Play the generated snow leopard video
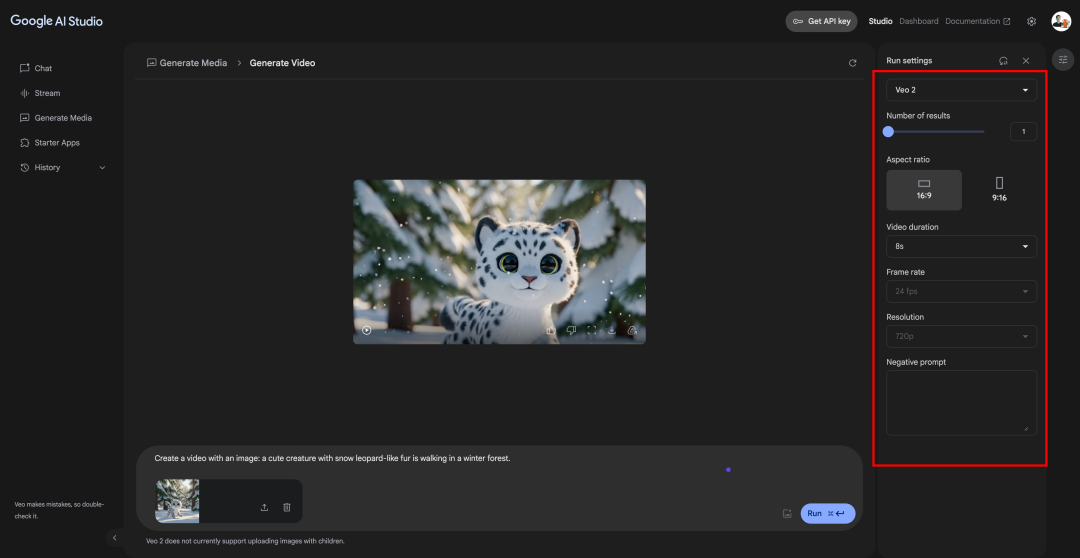 pos(366,331)
